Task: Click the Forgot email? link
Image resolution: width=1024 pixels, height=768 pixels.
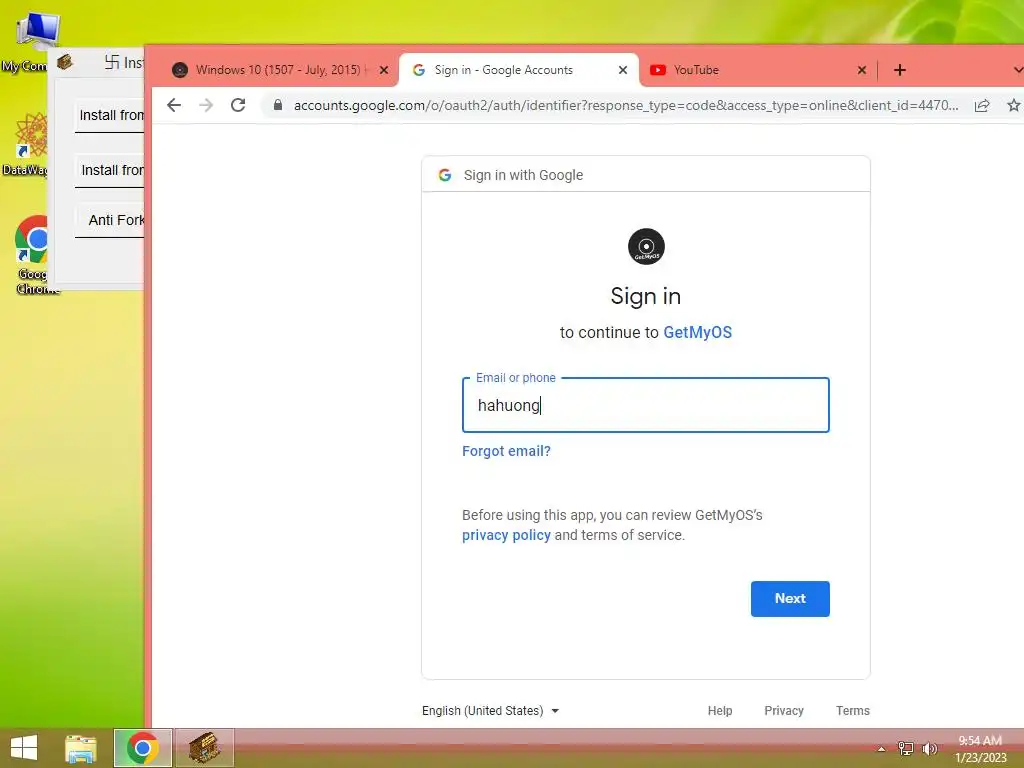Action: click(x=506, y=451)
